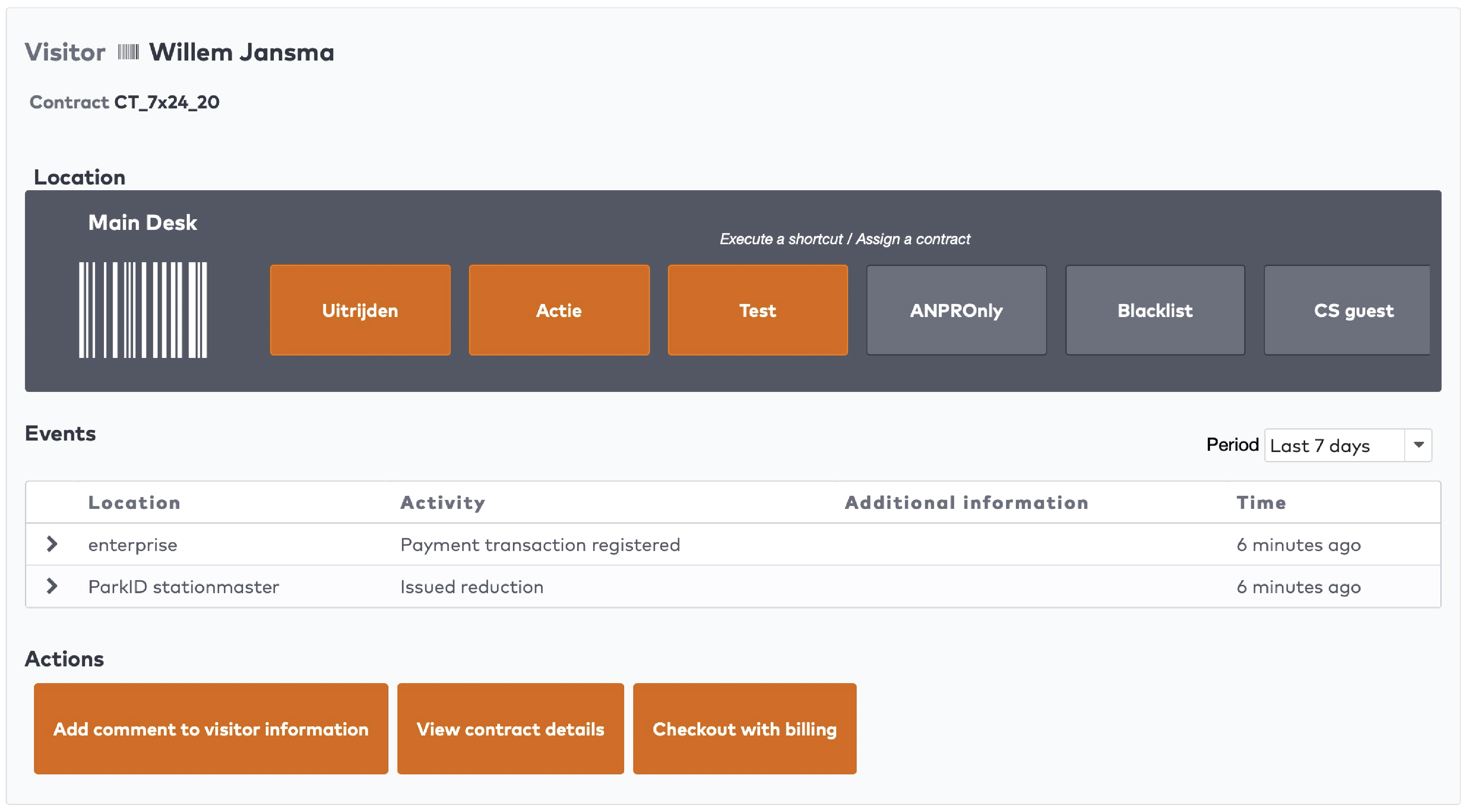Expand the enterprise event row chevron

tap(52, 544)
